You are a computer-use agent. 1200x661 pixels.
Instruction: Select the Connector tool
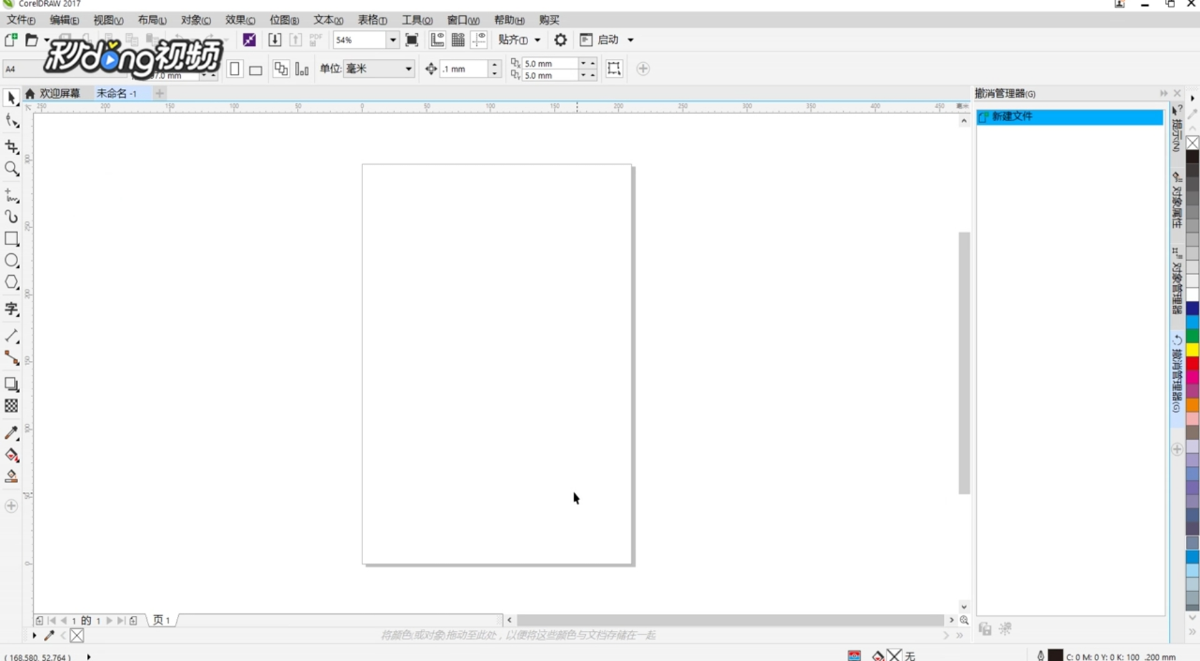[x=11, y=358]
